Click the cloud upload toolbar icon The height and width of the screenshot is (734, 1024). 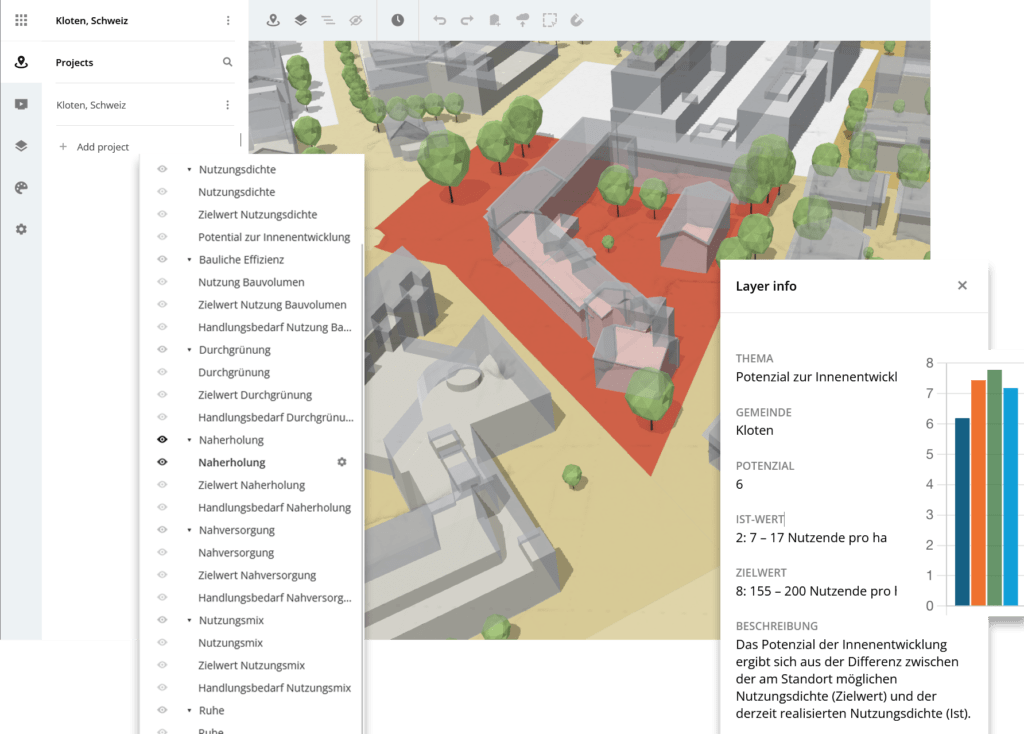[x=522, y=20]
